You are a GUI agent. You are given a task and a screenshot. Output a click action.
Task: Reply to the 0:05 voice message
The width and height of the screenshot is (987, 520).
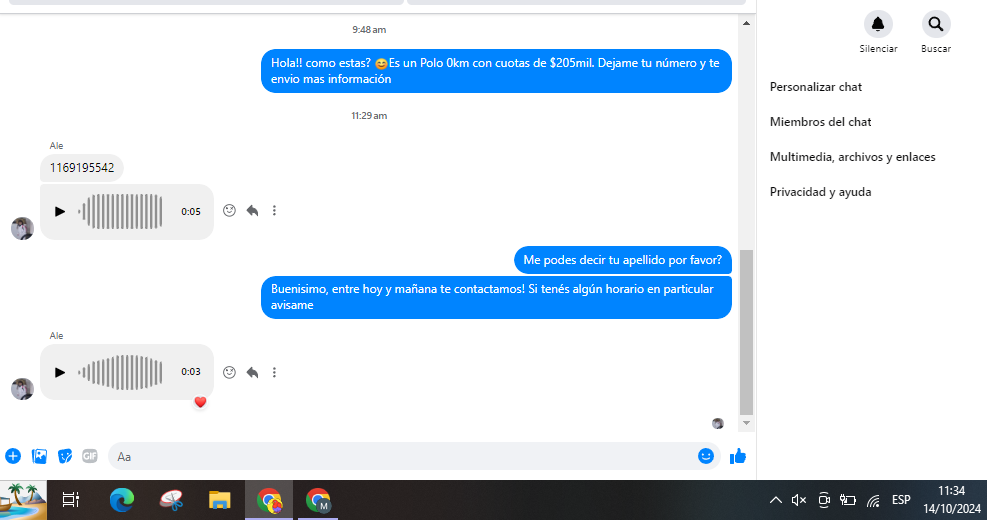tap(252, 211)
